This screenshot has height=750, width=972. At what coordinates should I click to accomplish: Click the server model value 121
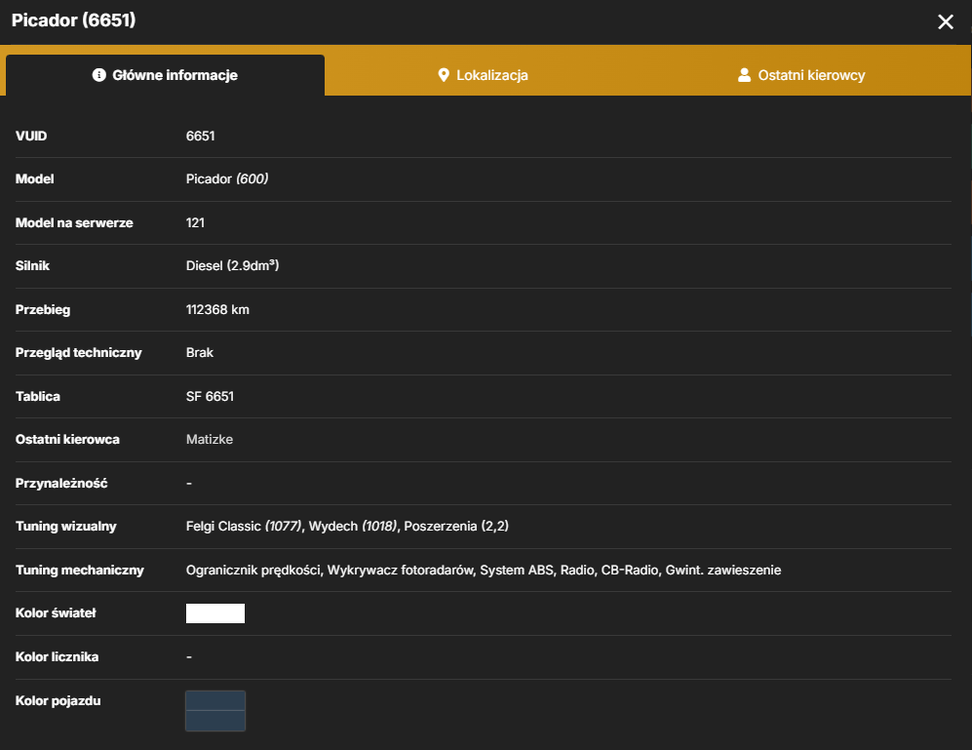pyautogui.click(x=195, y=223)
